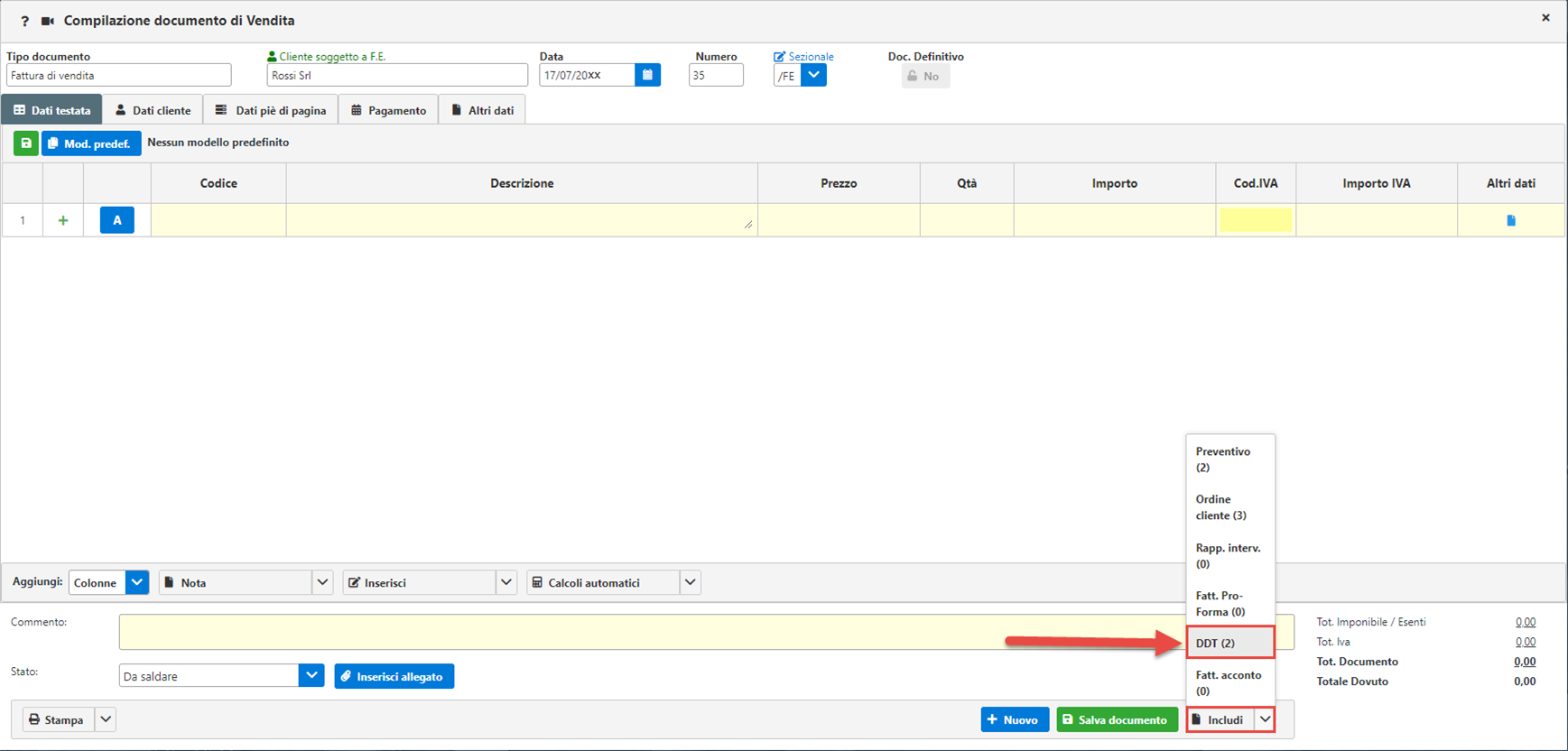Open the calendar date picker

[x=647, y=75]
